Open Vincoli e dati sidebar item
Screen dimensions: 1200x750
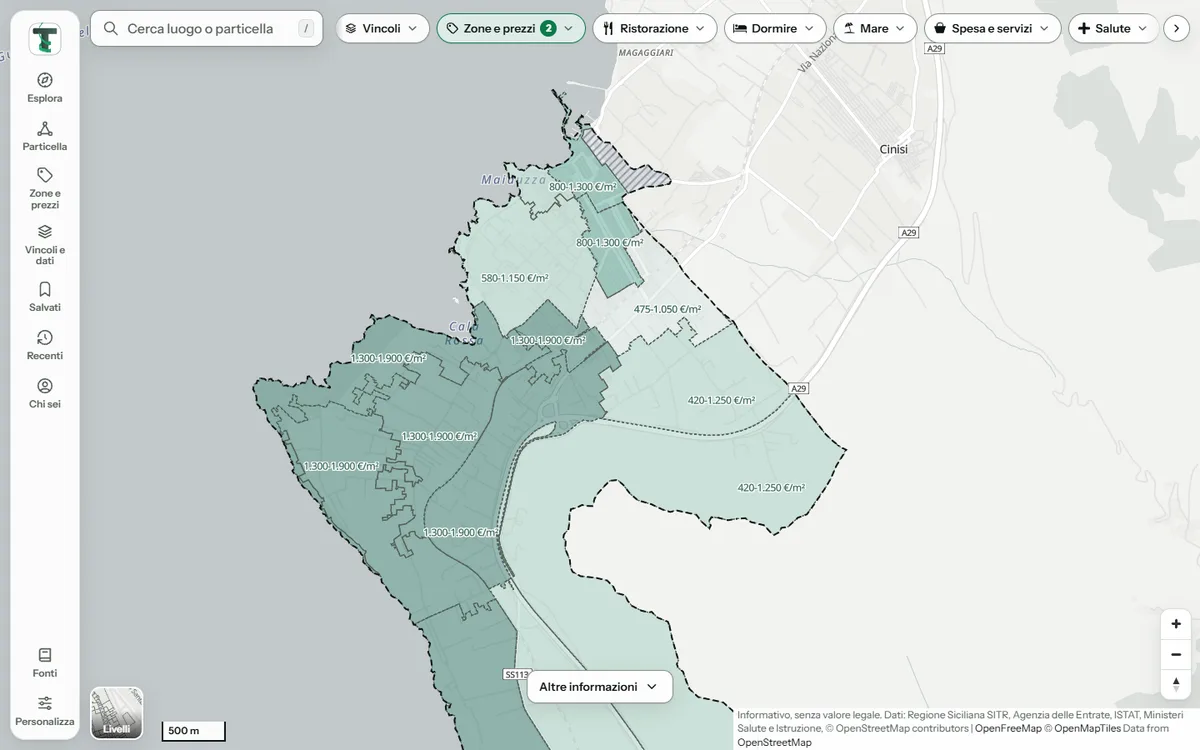coord(45,245)
